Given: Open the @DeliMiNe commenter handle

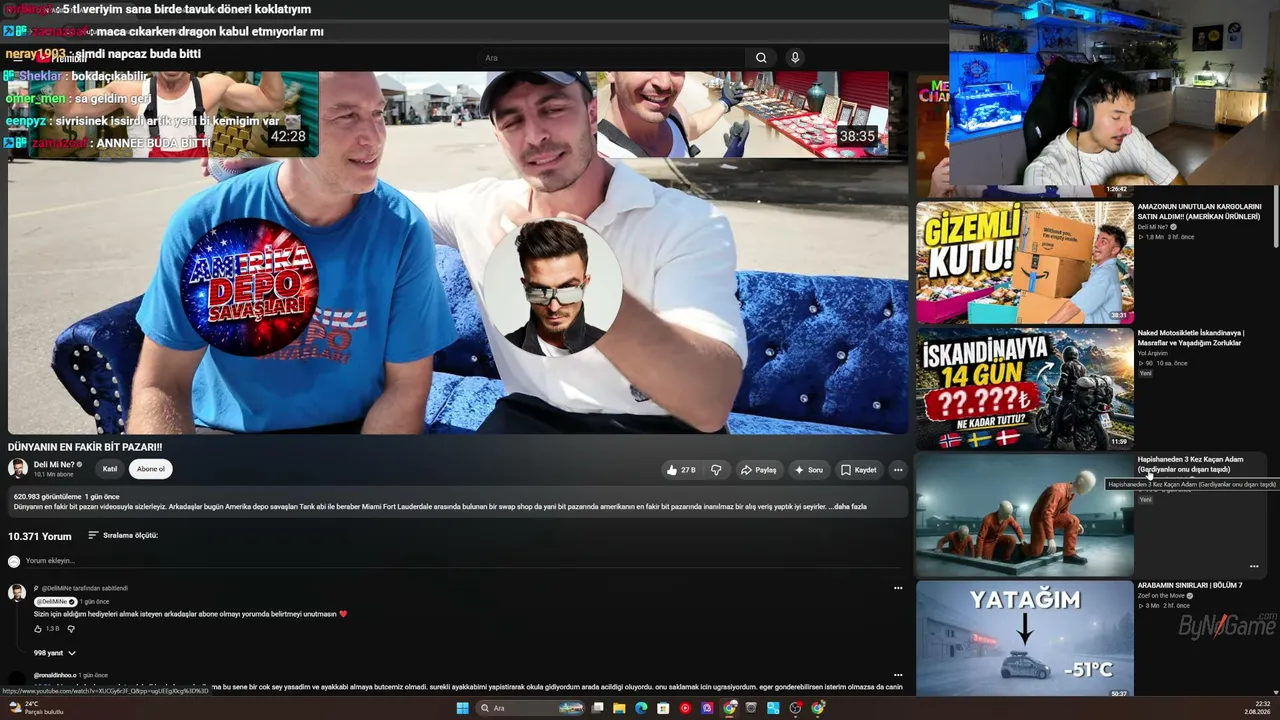Looking at the screenshot, I should click(x=55, y=602).
